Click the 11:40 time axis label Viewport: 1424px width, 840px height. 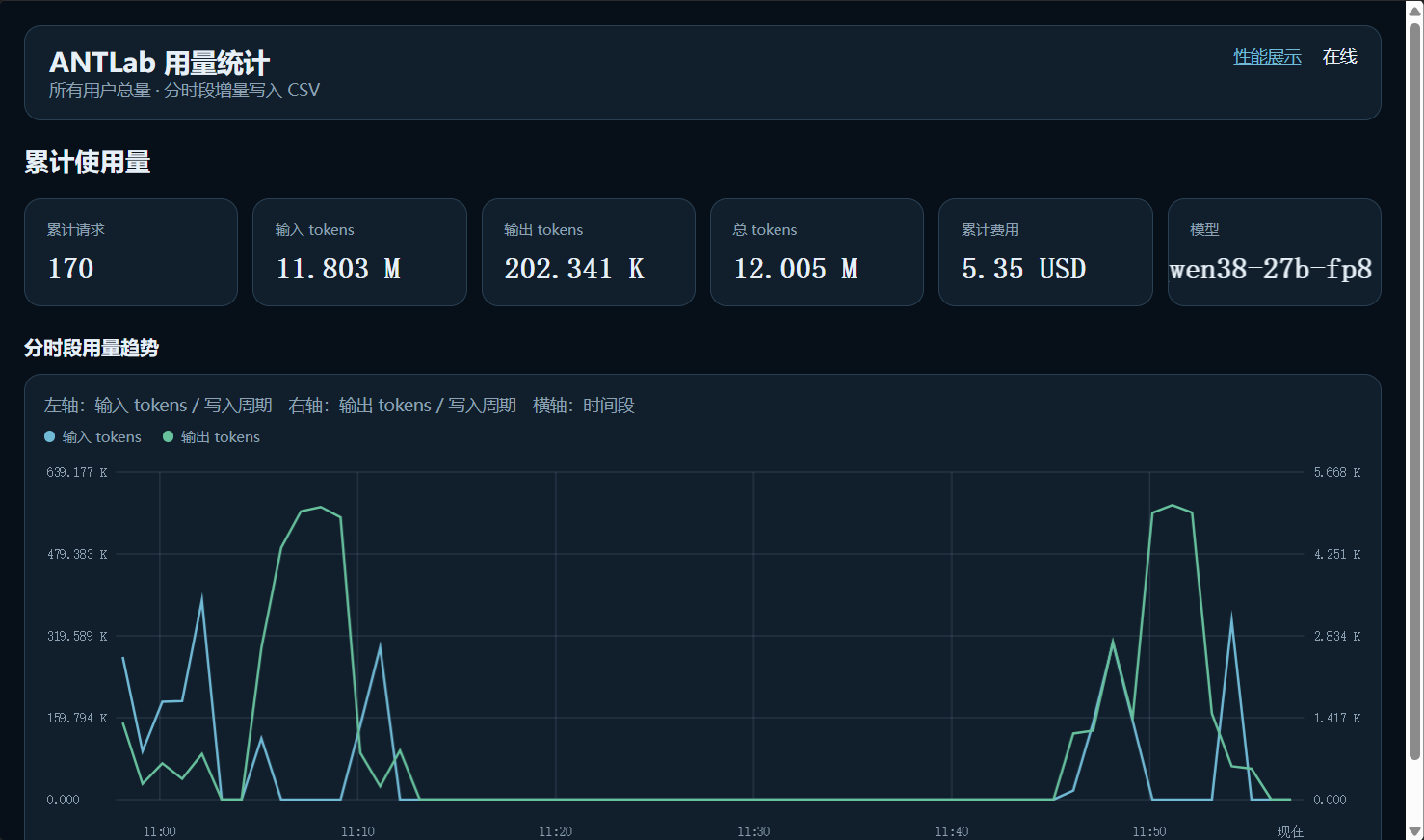click(952, 831)
